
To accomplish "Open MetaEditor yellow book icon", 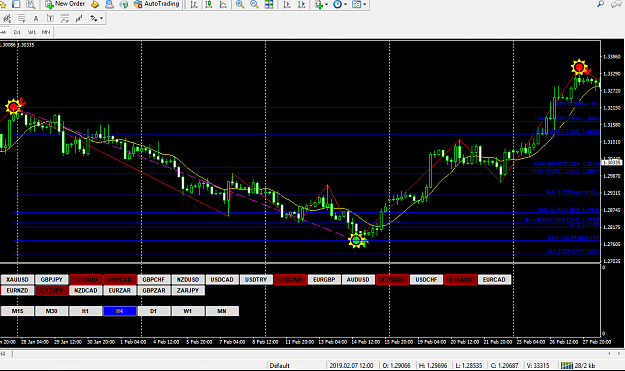I will click(x=95, y=4).
